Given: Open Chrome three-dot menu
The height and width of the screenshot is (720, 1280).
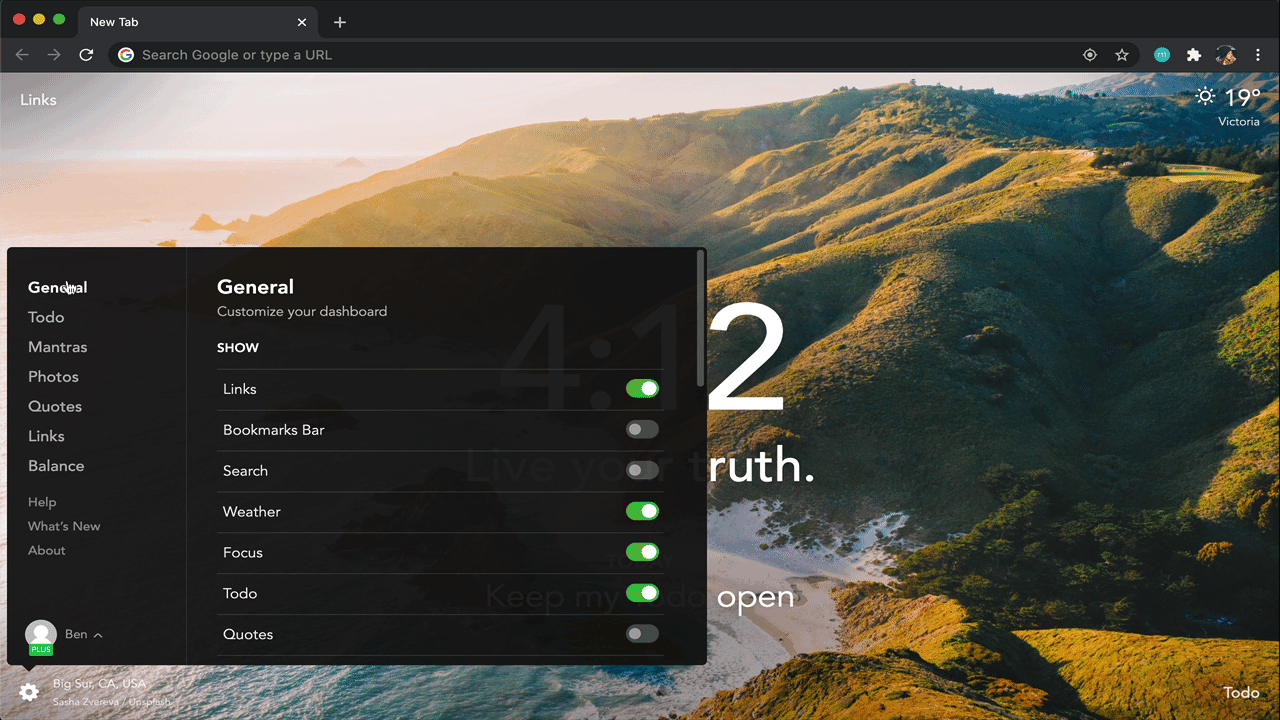Looking at the screenshot, I should tap(1258, 55).
